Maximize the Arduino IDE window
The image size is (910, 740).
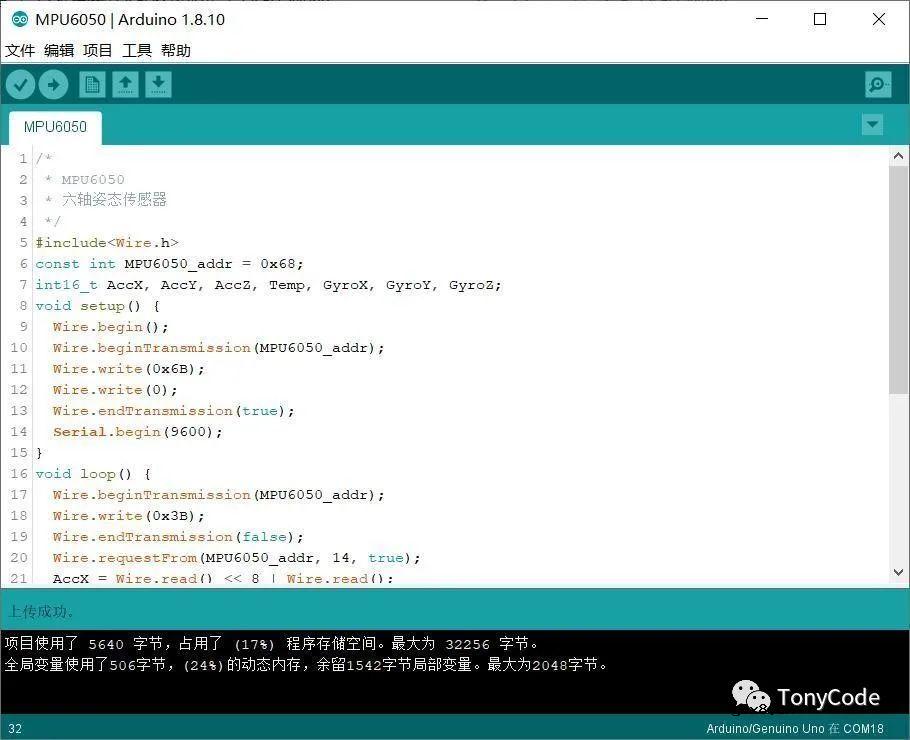coord(820,19)
